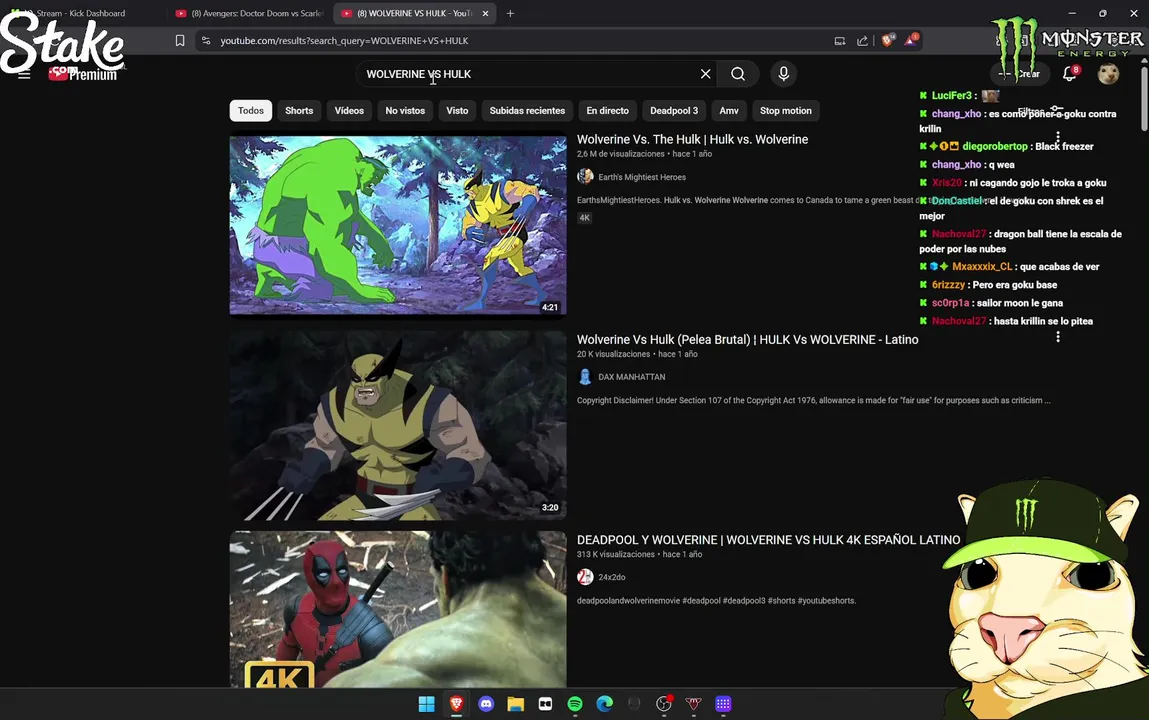Image resolution: width=1149 pixels, height=720 pixels.
Task: Open Windows Start menu
Action: 426,704
